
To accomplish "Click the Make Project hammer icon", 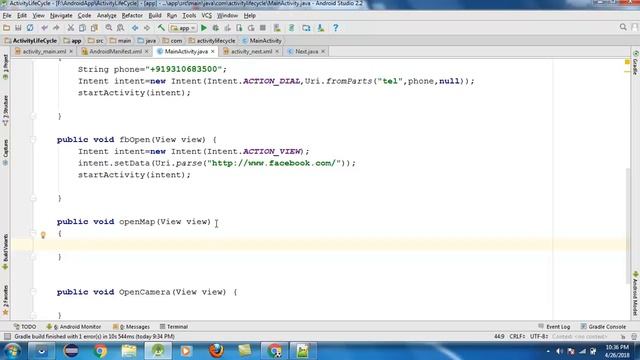I will point(161,28).
